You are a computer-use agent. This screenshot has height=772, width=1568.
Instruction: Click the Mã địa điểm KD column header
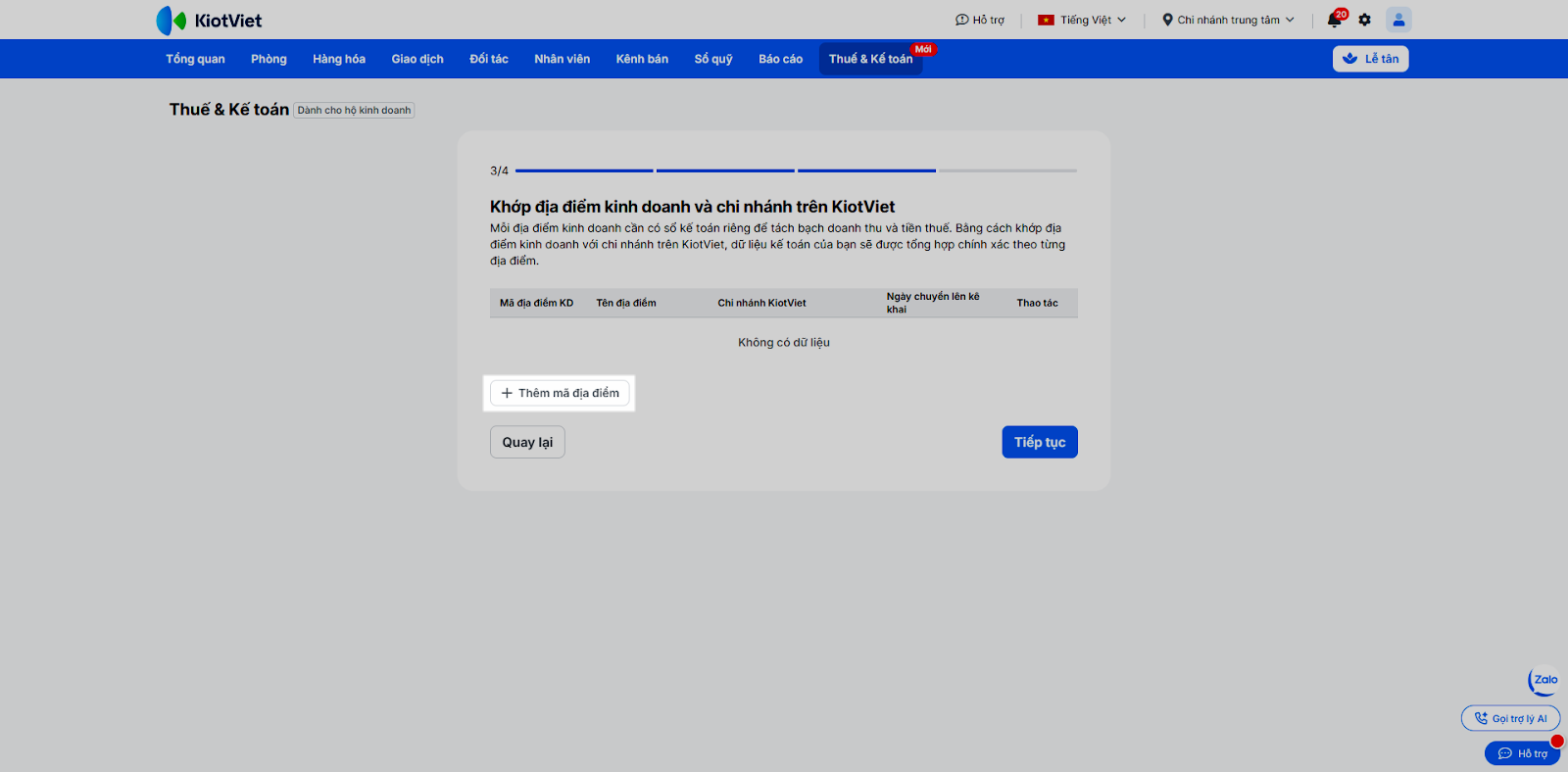pyautogui.click(x=536, y=303)
